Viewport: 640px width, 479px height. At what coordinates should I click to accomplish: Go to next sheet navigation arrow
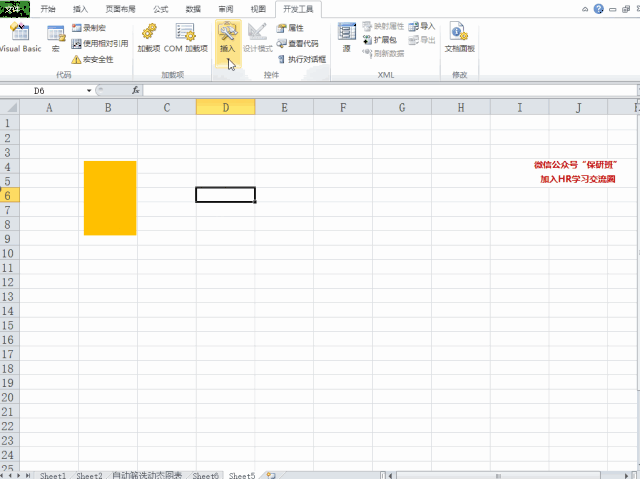[19, 475]
